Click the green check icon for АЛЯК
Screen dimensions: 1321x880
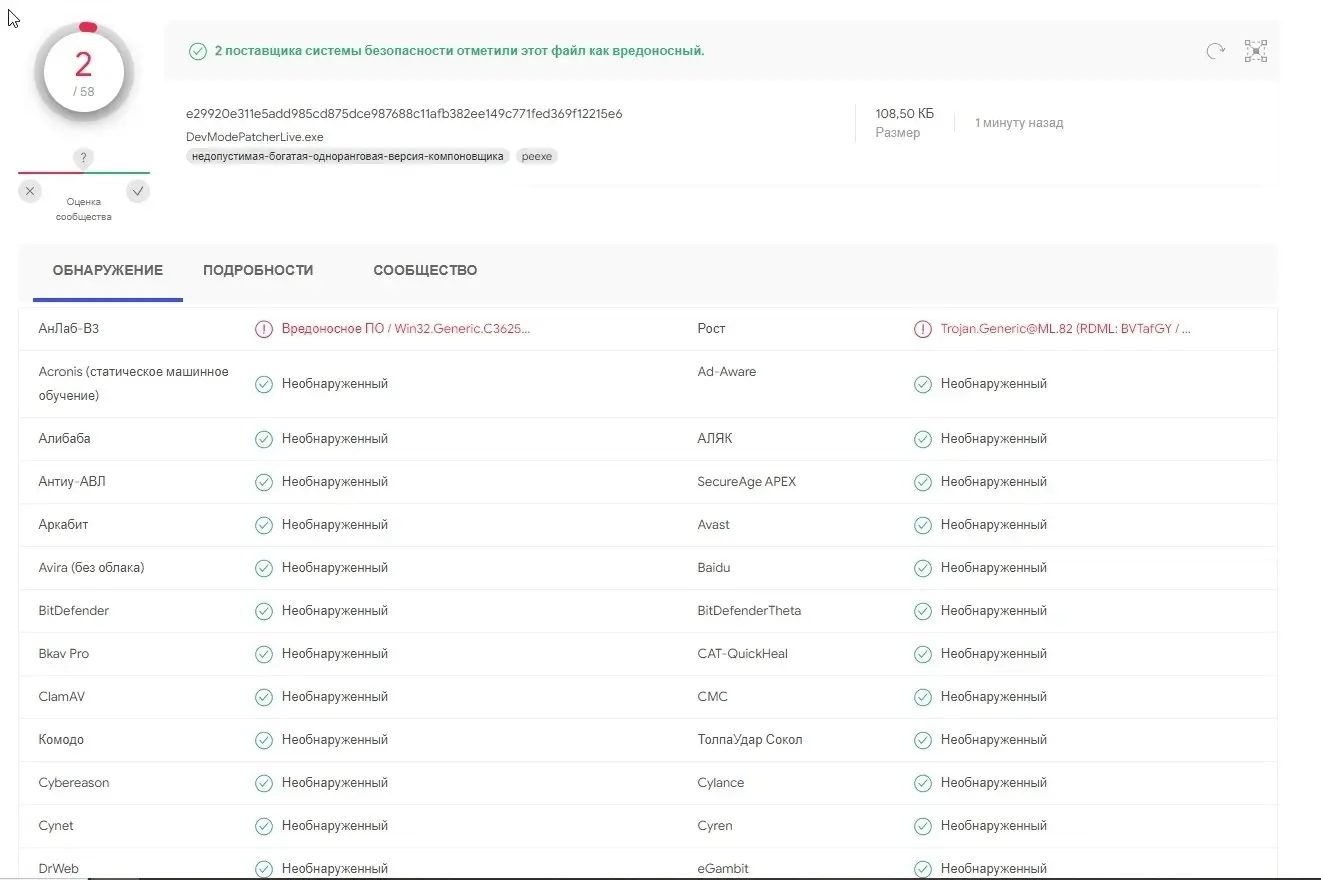pyautogui.click(x=923, y=439)
